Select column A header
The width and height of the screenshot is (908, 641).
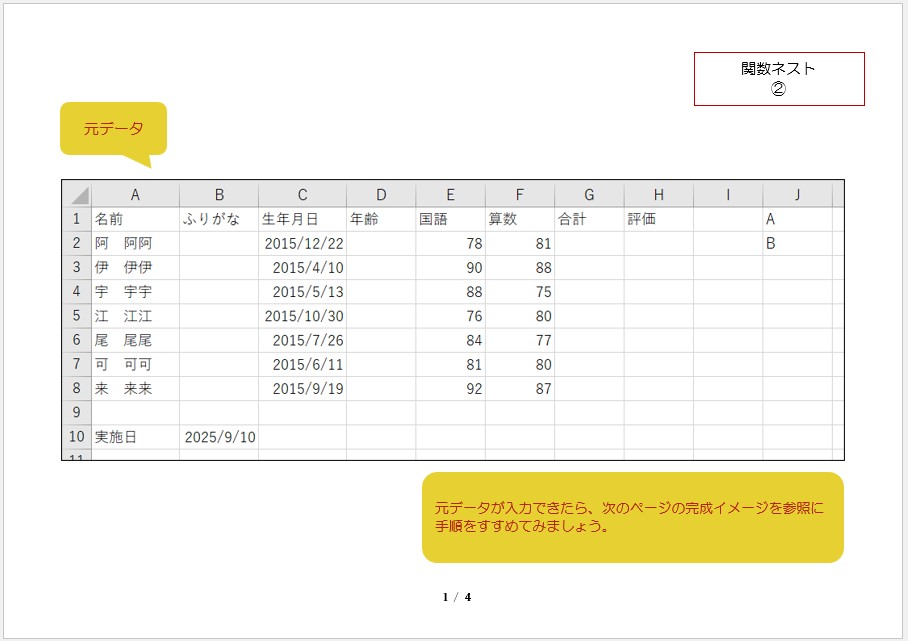(x=135, y=195)
